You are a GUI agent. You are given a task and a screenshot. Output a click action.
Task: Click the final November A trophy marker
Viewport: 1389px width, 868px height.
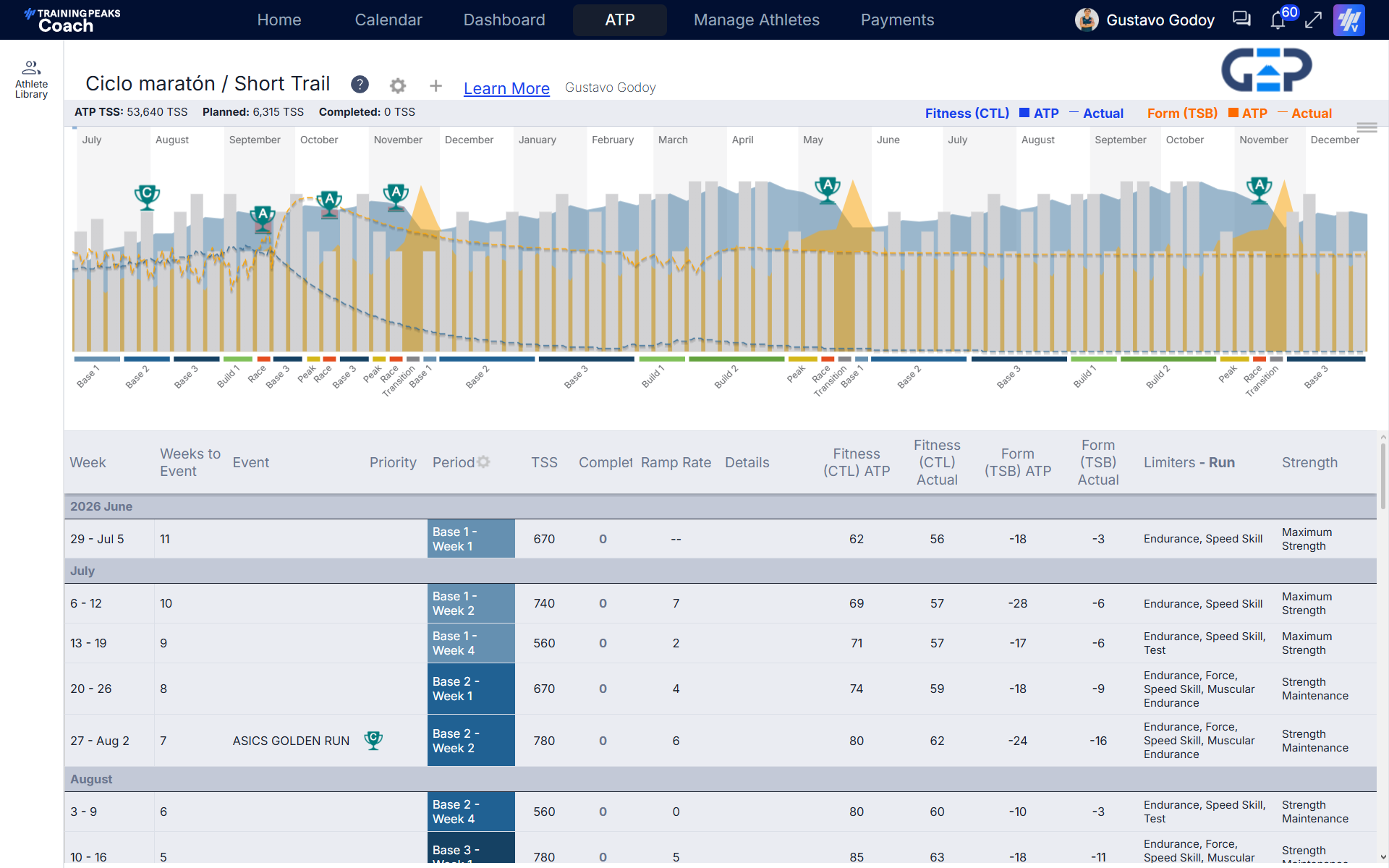click(x=1260, y=189)
